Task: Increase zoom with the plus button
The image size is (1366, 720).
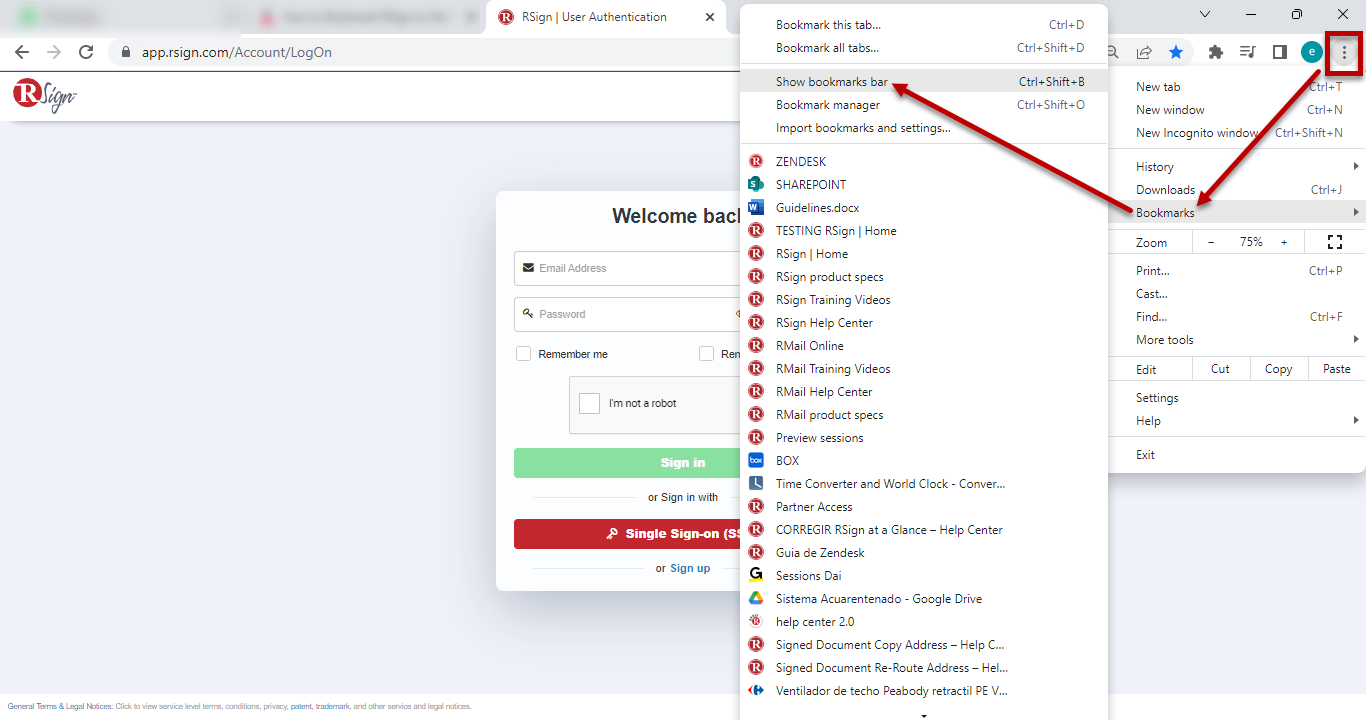Action: 1284,242
